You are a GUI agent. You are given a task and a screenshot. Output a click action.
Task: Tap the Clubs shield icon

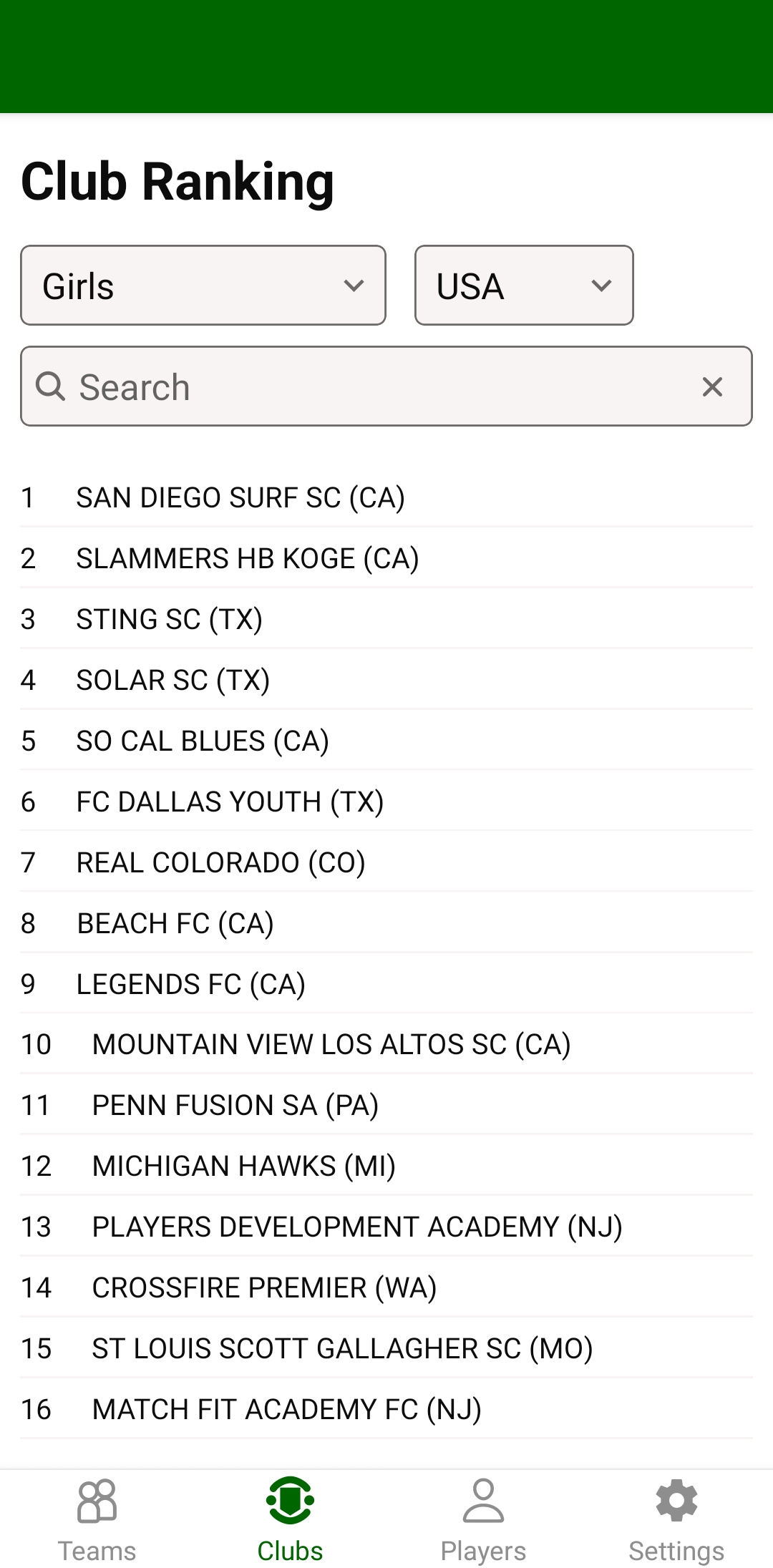click(x=290, y=1501)
